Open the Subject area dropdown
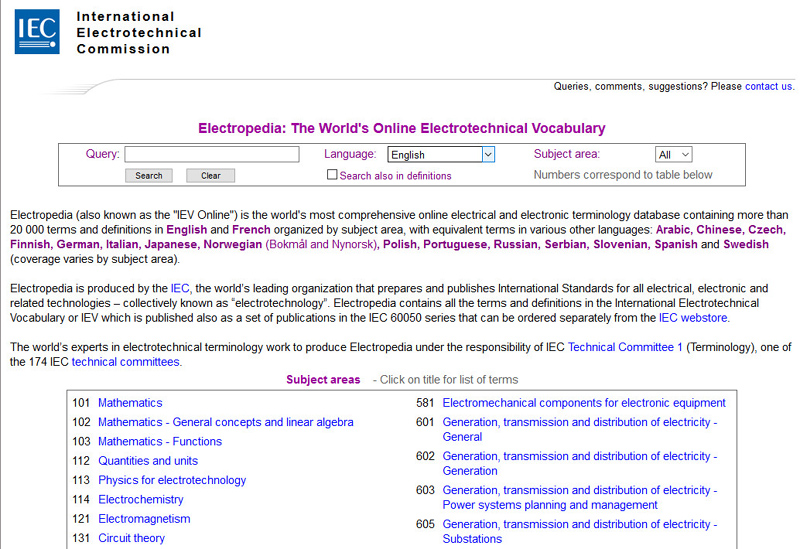 pyautogui.click(x=673, y=155)
